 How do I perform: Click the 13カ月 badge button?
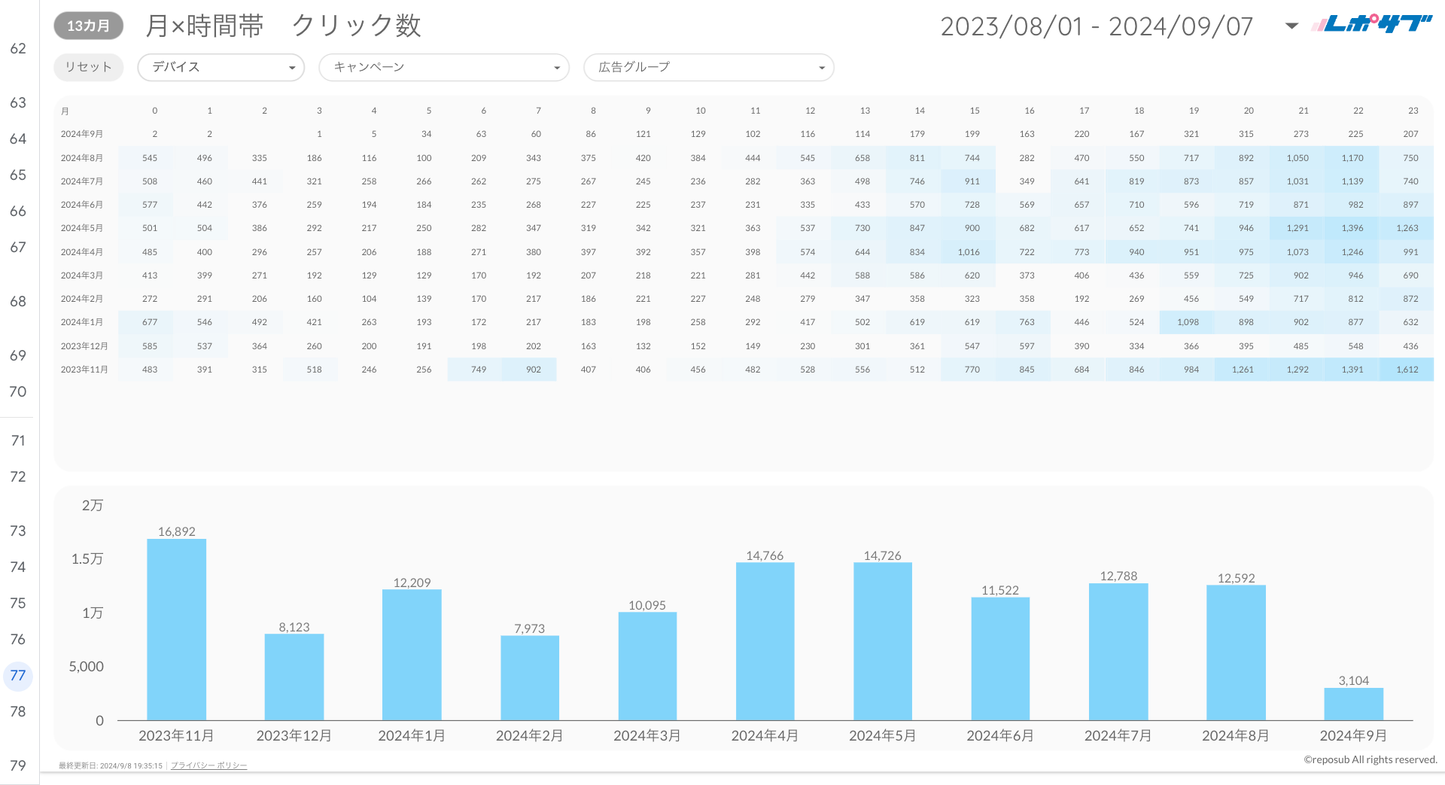pos(89,26)
